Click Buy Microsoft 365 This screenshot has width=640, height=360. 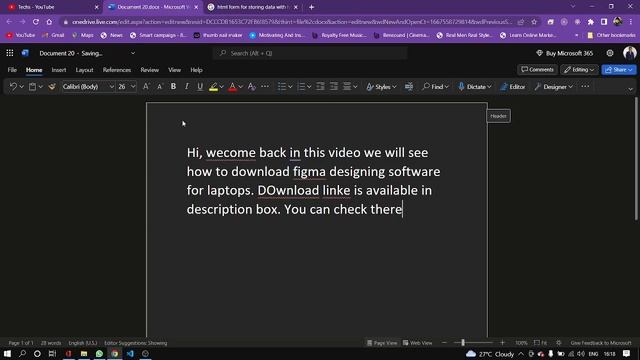click(564, 53)
